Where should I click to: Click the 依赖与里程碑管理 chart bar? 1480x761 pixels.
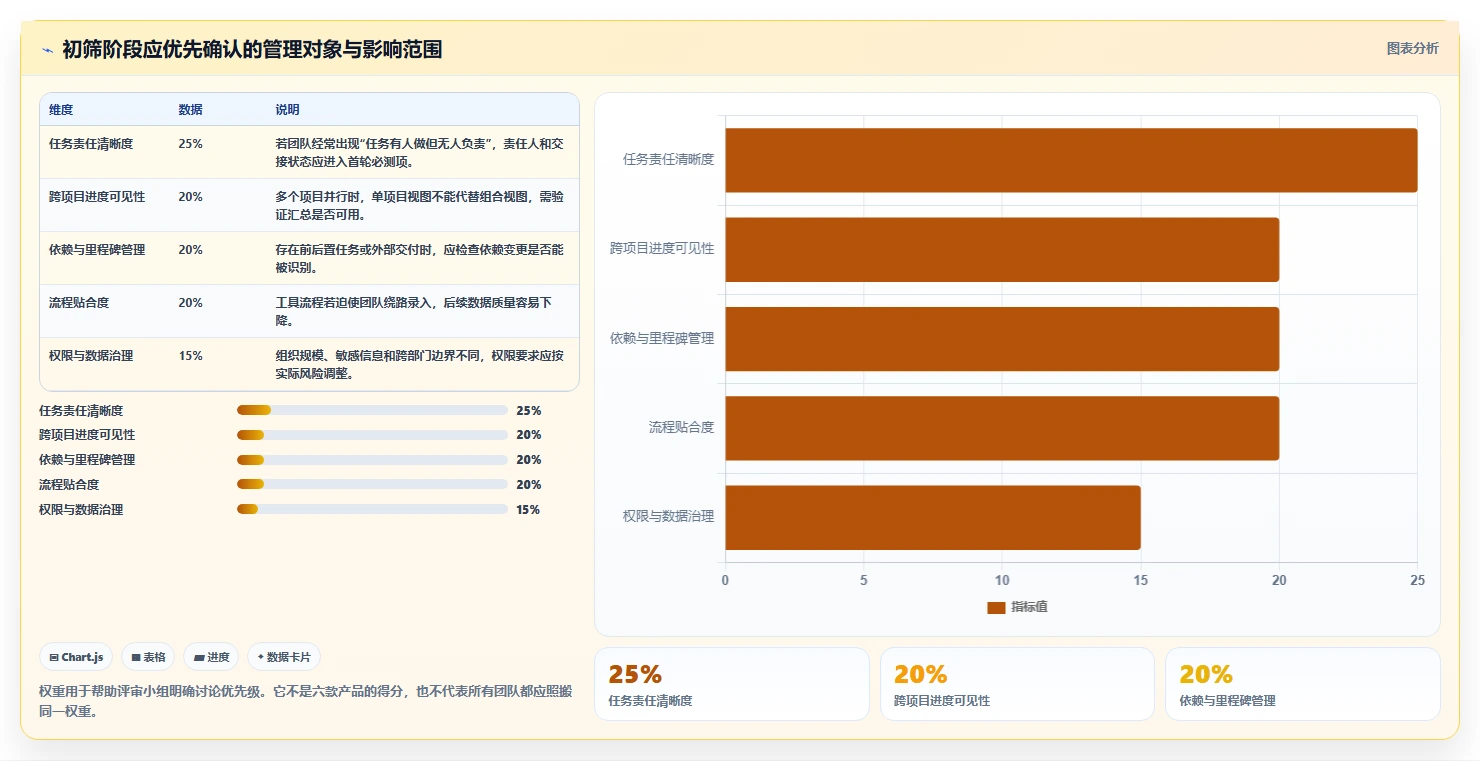pos(1002,338)
